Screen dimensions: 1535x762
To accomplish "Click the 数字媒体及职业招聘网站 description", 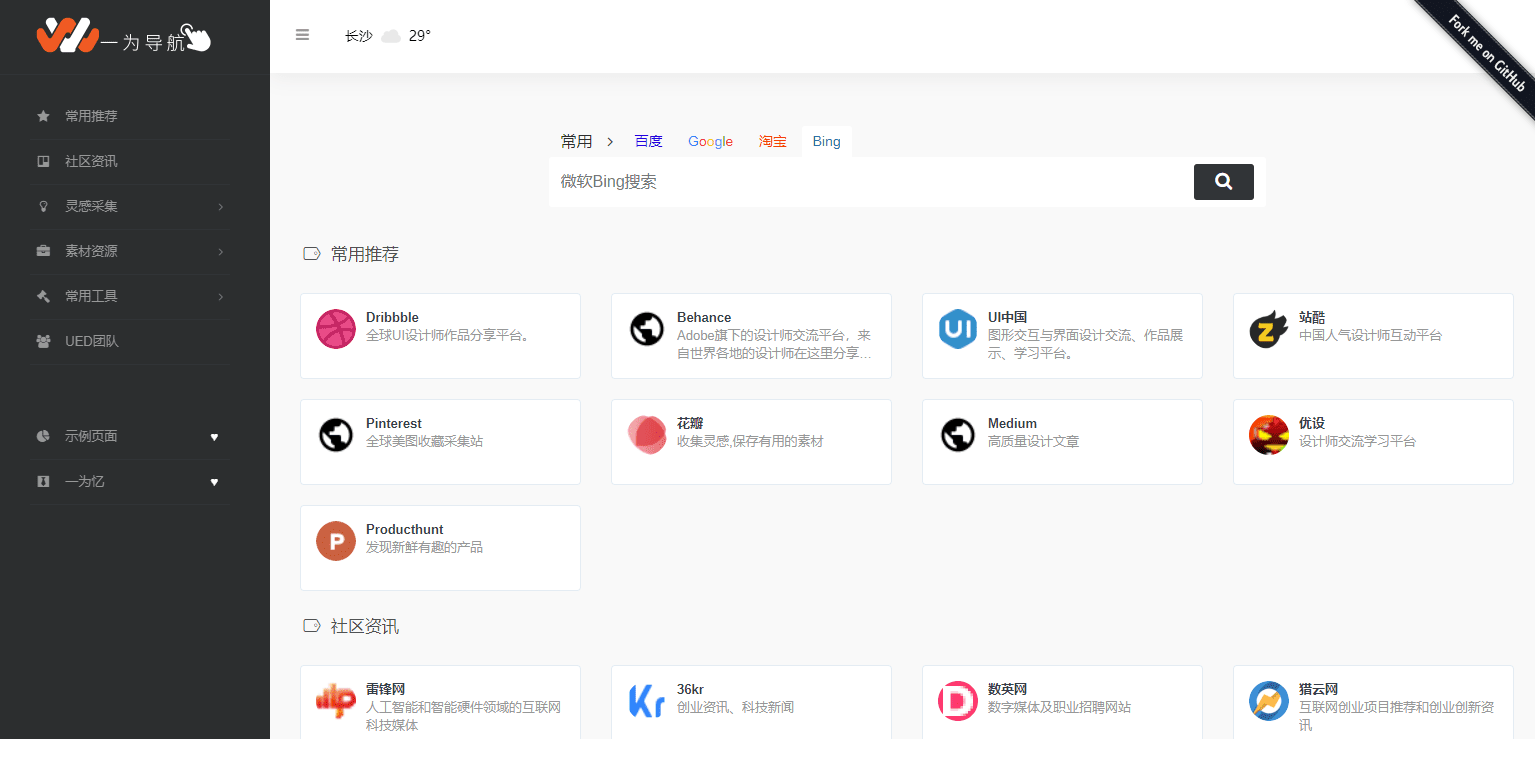I will pyautogui.click(x=1059, y=707).
